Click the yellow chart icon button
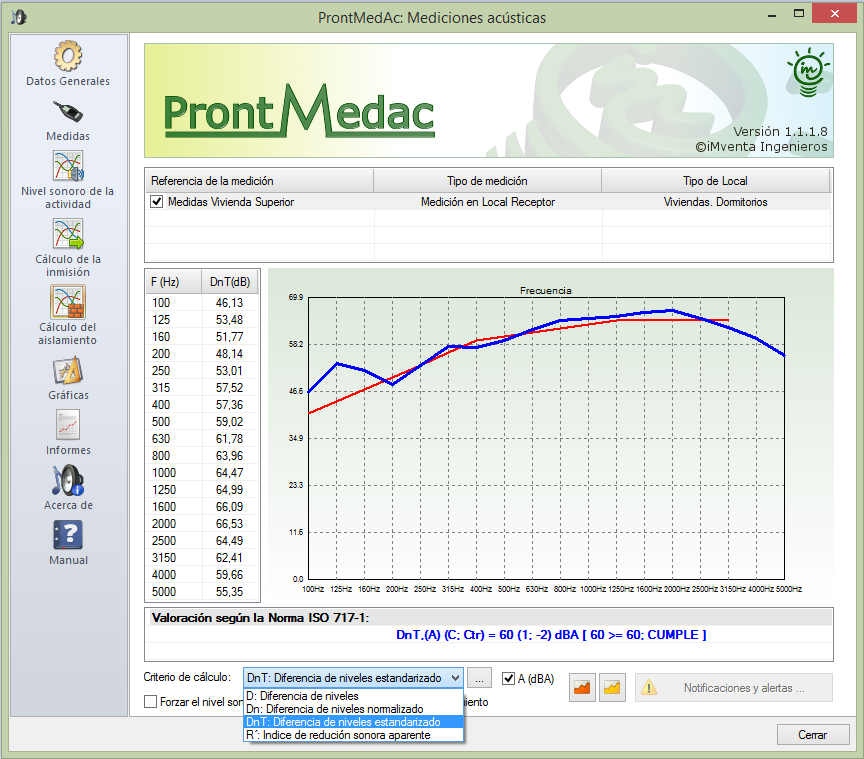This screenshot has width=864, height=759. pyautogui.click(x=612, y=687)
